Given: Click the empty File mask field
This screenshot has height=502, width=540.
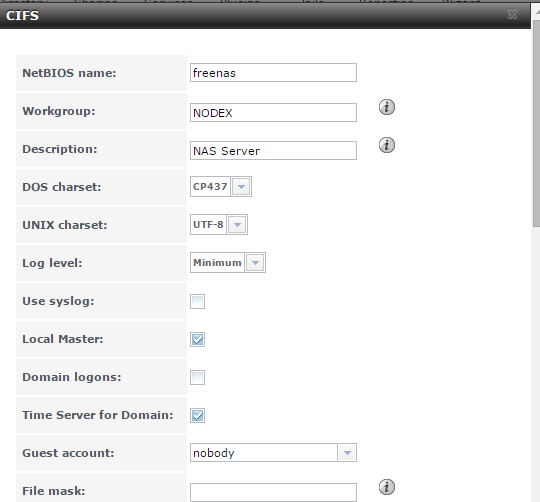Looking at the screenshot, I should pos(273,492).
